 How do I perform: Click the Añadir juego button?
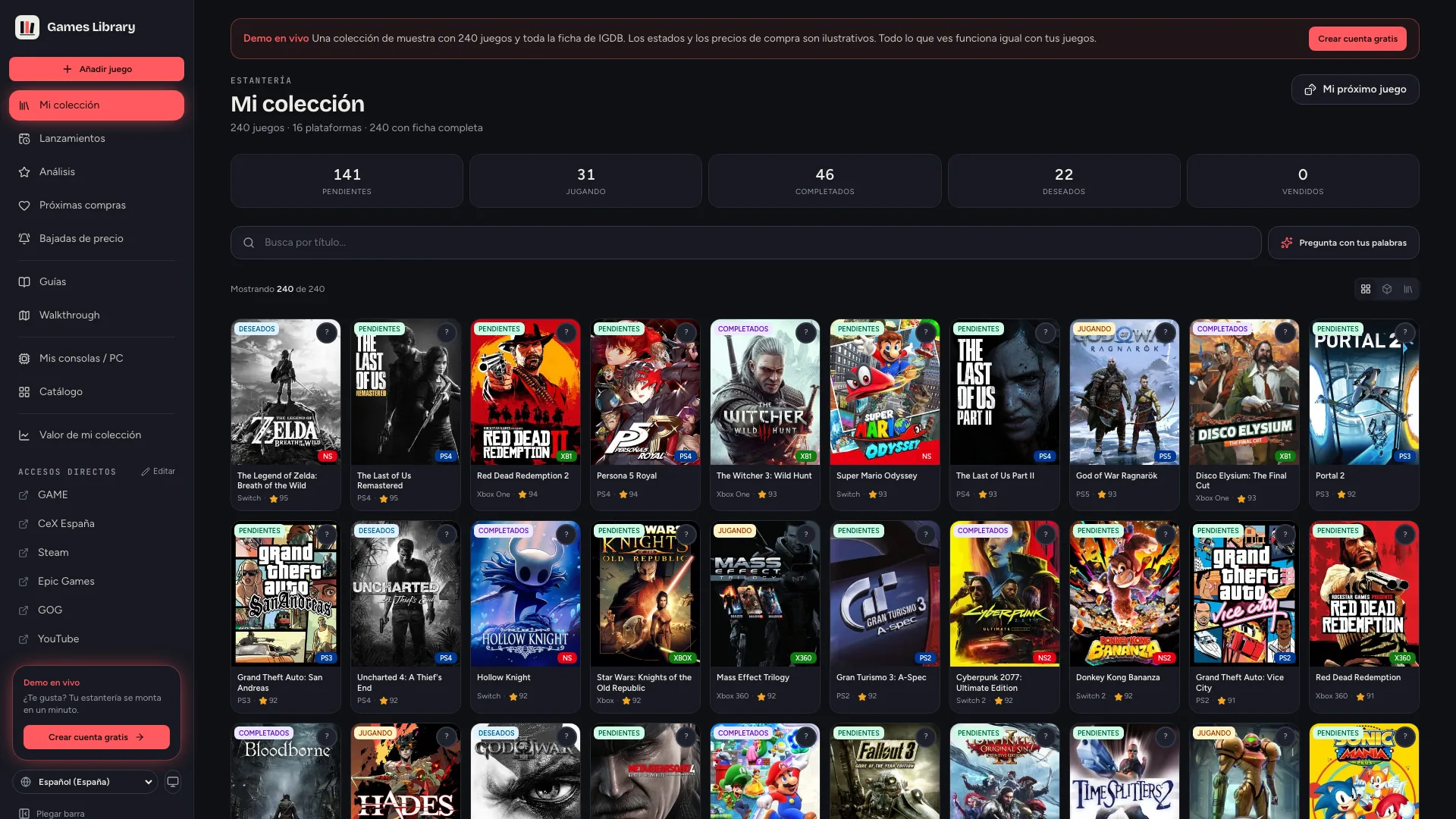(x=96, y=69)
